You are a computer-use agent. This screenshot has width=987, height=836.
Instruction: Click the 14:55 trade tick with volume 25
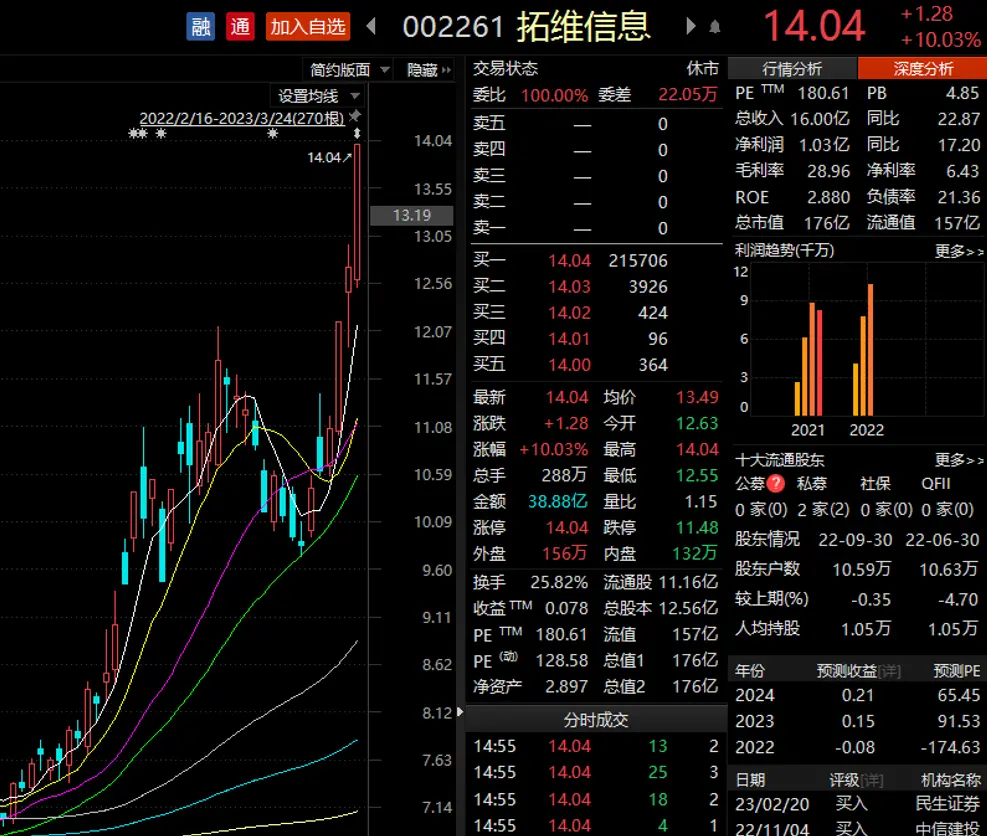(595, 772)
